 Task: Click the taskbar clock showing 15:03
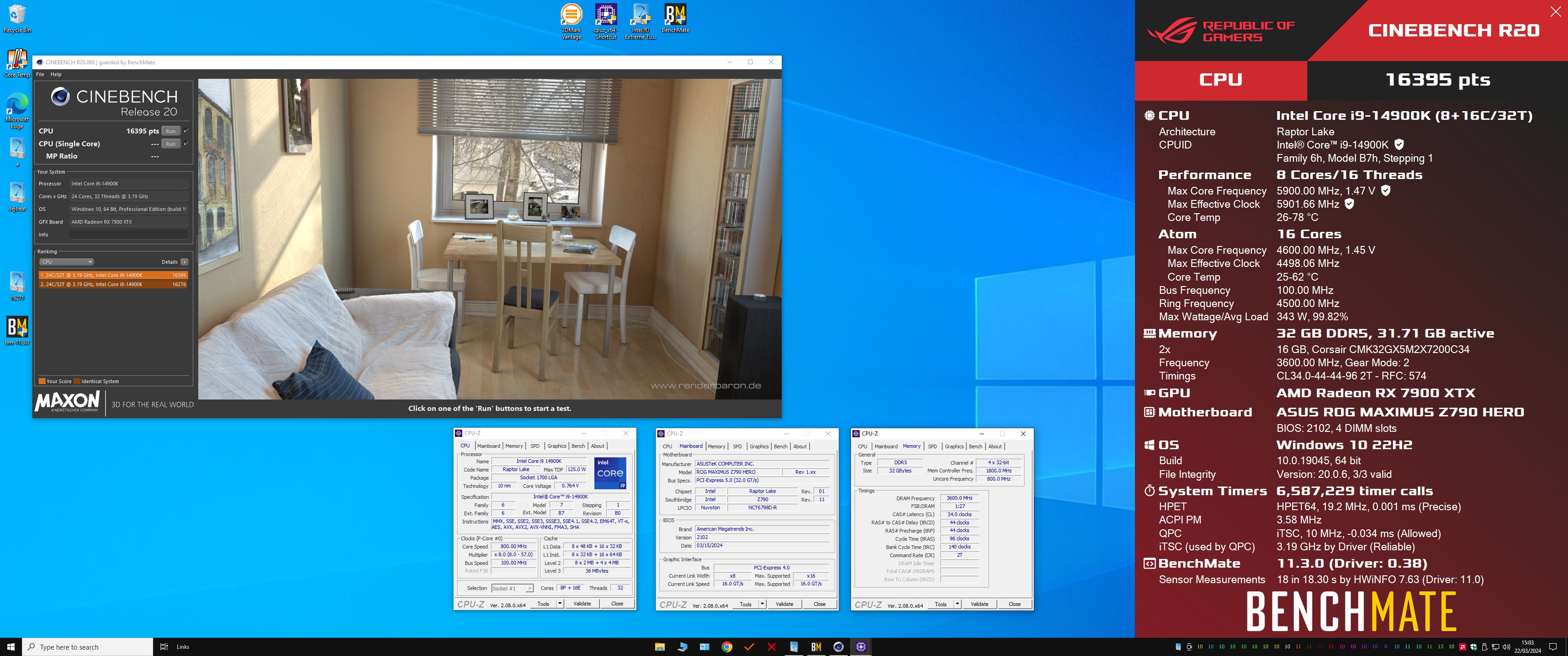click(1527, 647)
